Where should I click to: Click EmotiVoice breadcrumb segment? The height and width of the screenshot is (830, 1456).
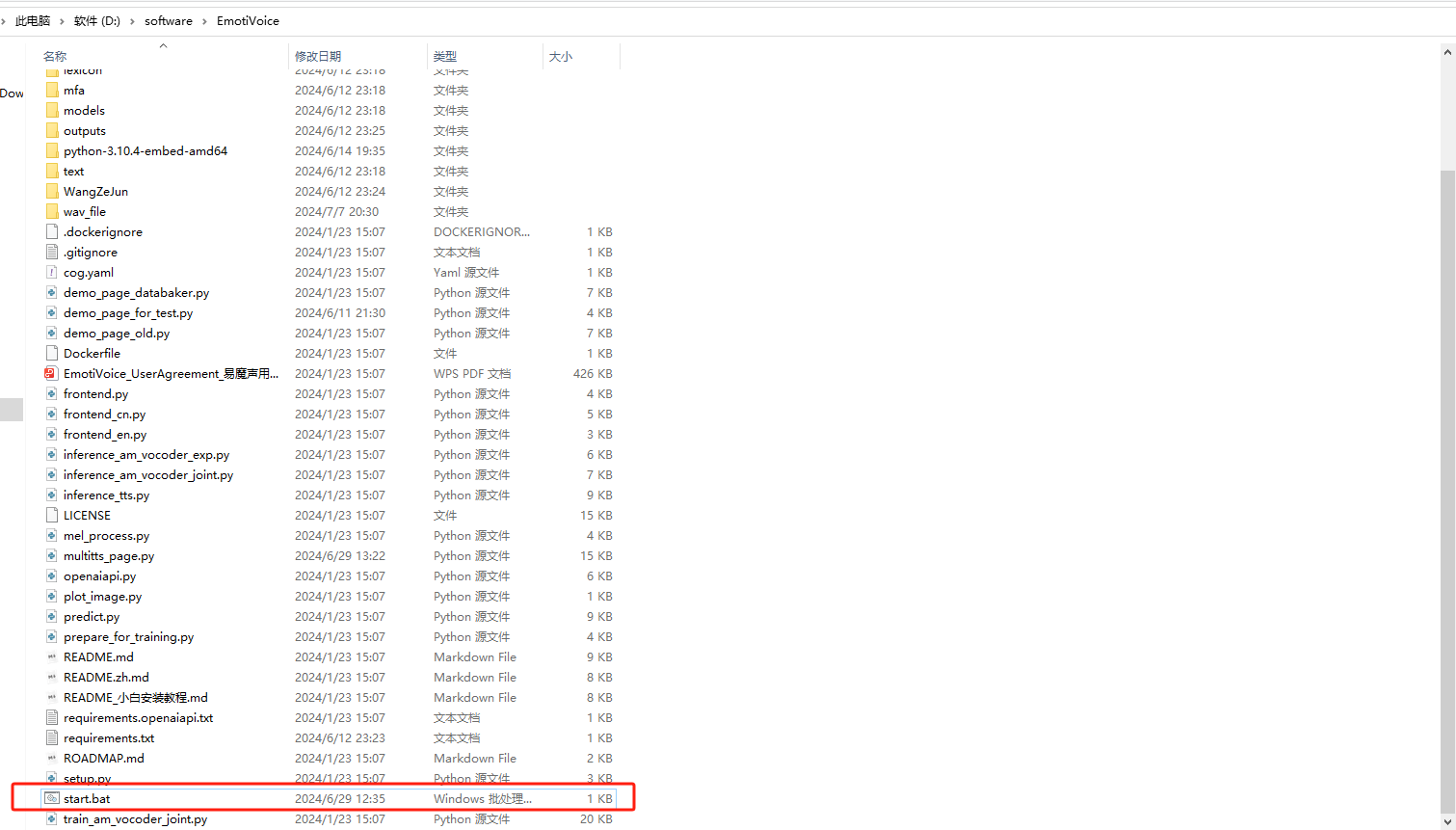point(248,21)
